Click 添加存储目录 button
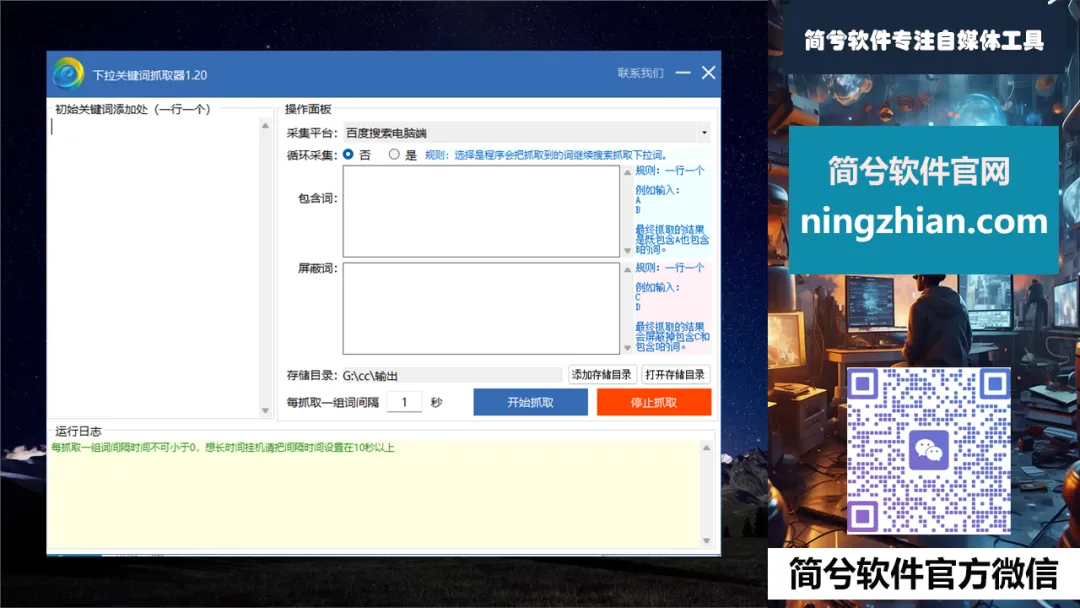1080x608 pixels. click(x=602, y=375)
